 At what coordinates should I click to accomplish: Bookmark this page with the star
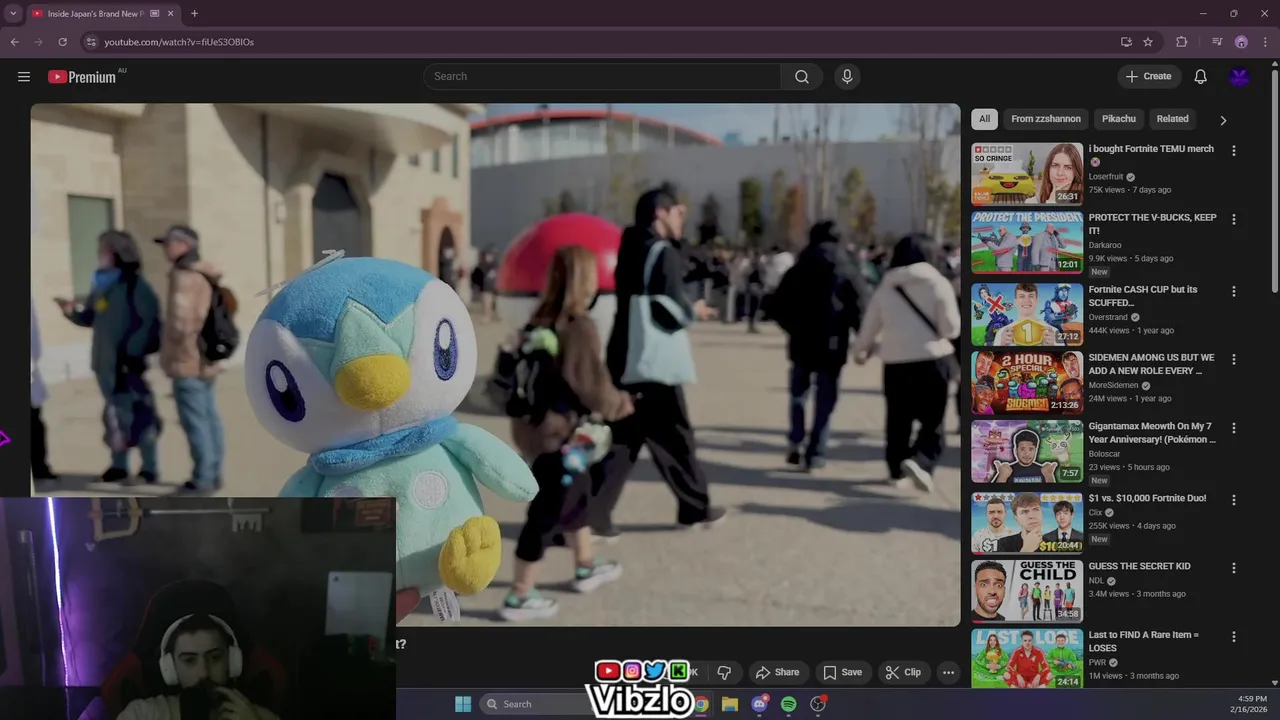point(1148,42)
